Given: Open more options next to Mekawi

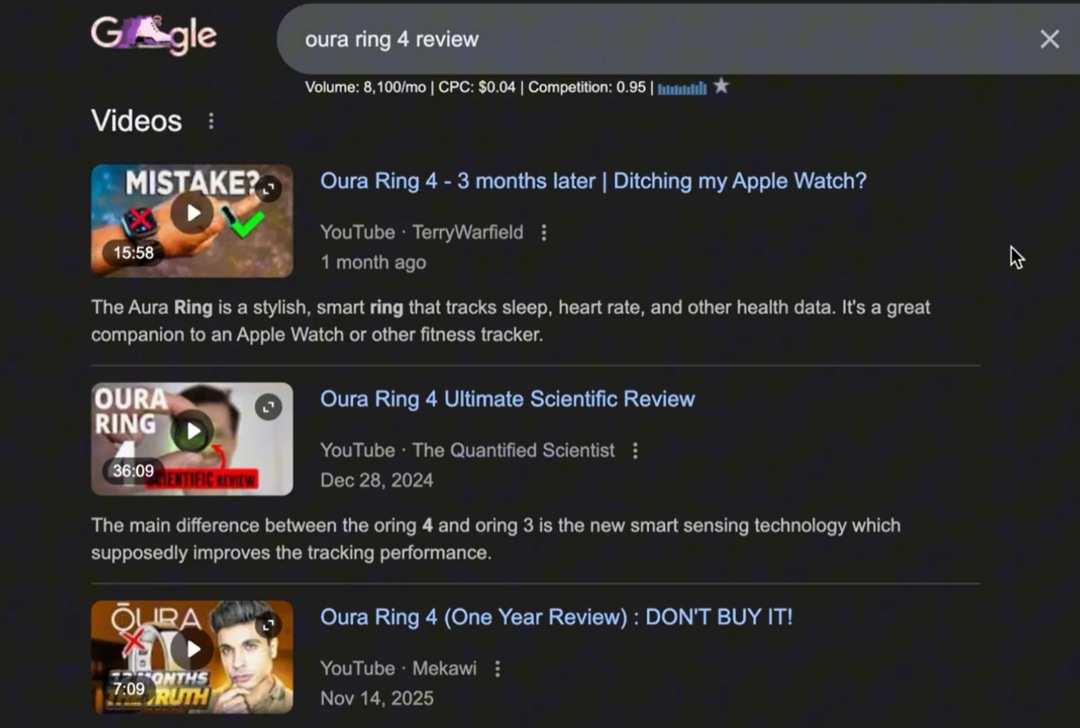Looking at the screenshot, I should 497,668.
